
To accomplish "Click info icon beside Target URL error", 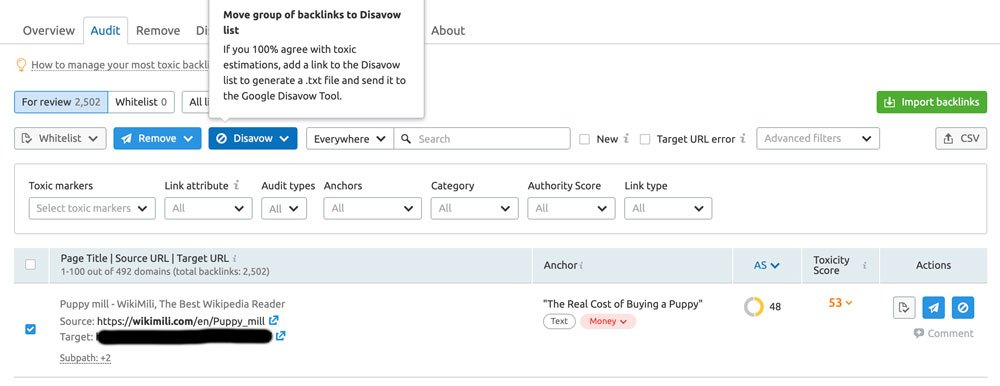I will (x=743, y=138).
